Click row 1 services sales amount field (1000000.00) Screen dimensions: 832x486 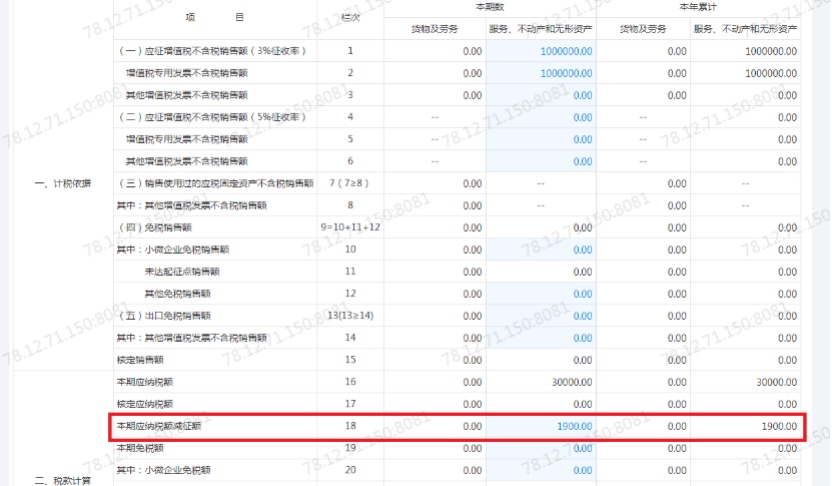tap(541, 50)
